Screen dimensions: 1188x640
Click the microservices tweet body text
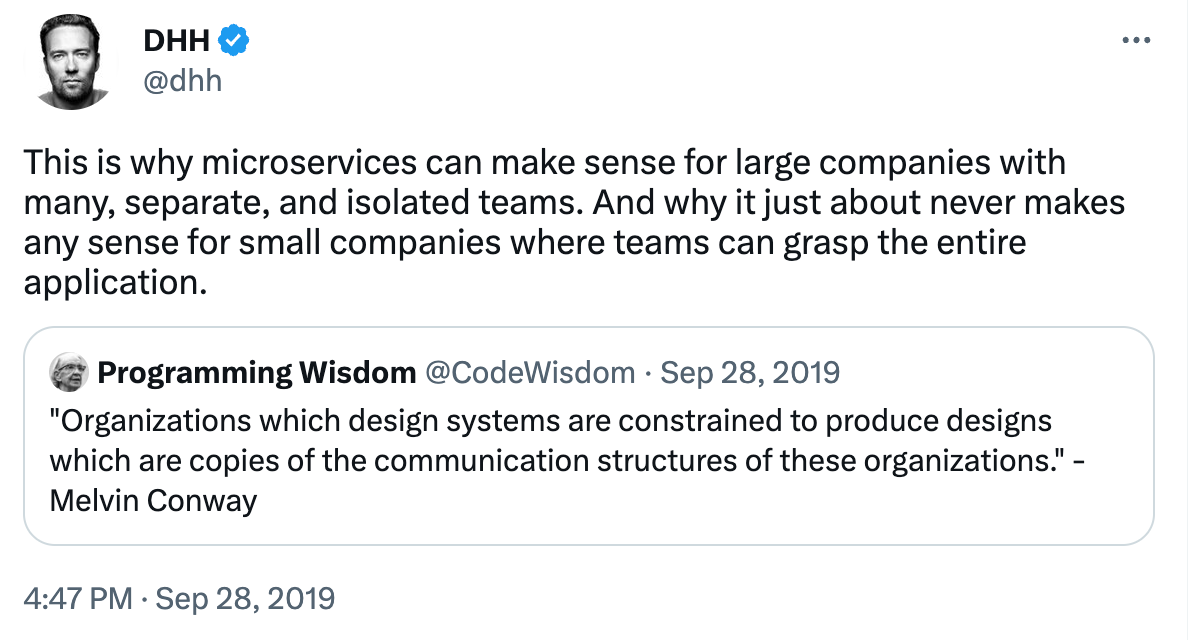[570, 221]
